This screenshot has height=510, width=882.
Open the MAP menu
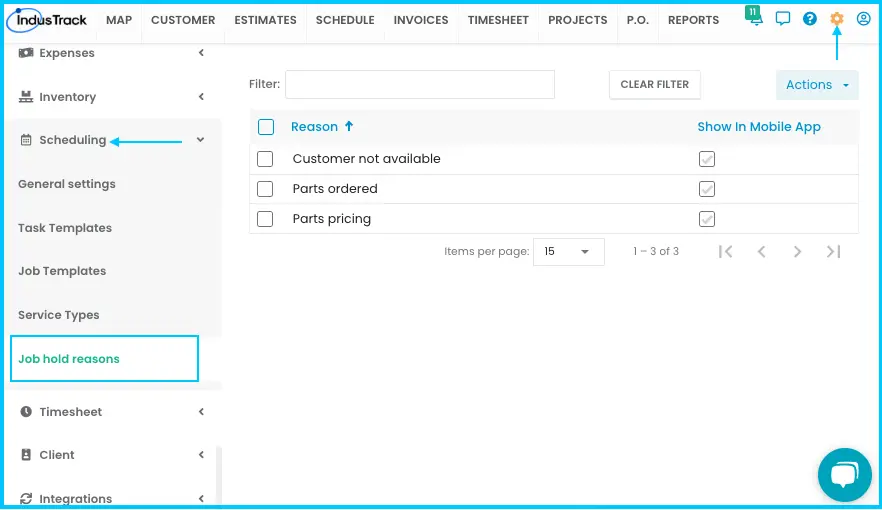(x=119, y=20)
